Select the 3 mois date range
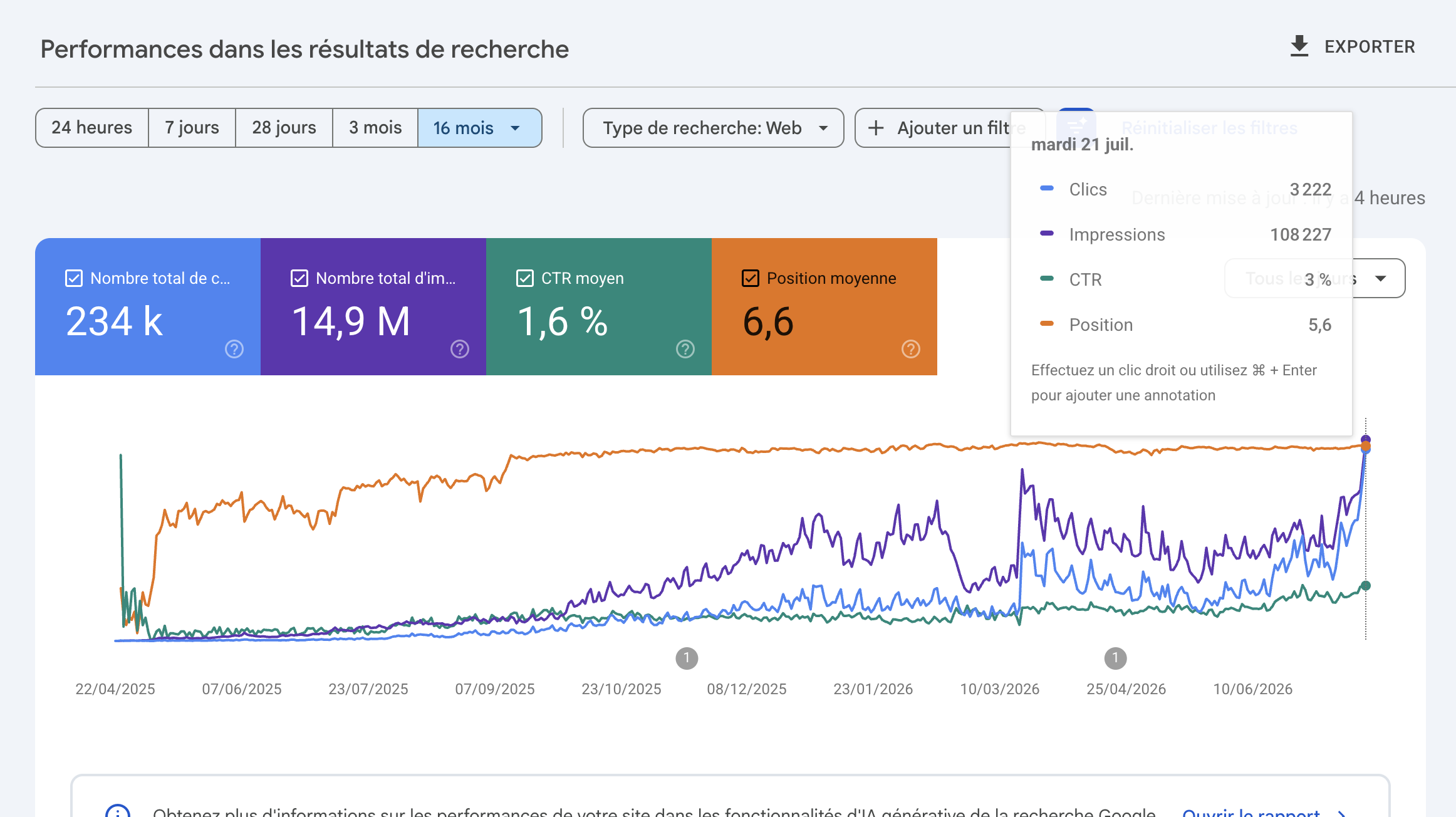Image resolution: width=1456 pixels, height=817 pixels. (375, 128)
